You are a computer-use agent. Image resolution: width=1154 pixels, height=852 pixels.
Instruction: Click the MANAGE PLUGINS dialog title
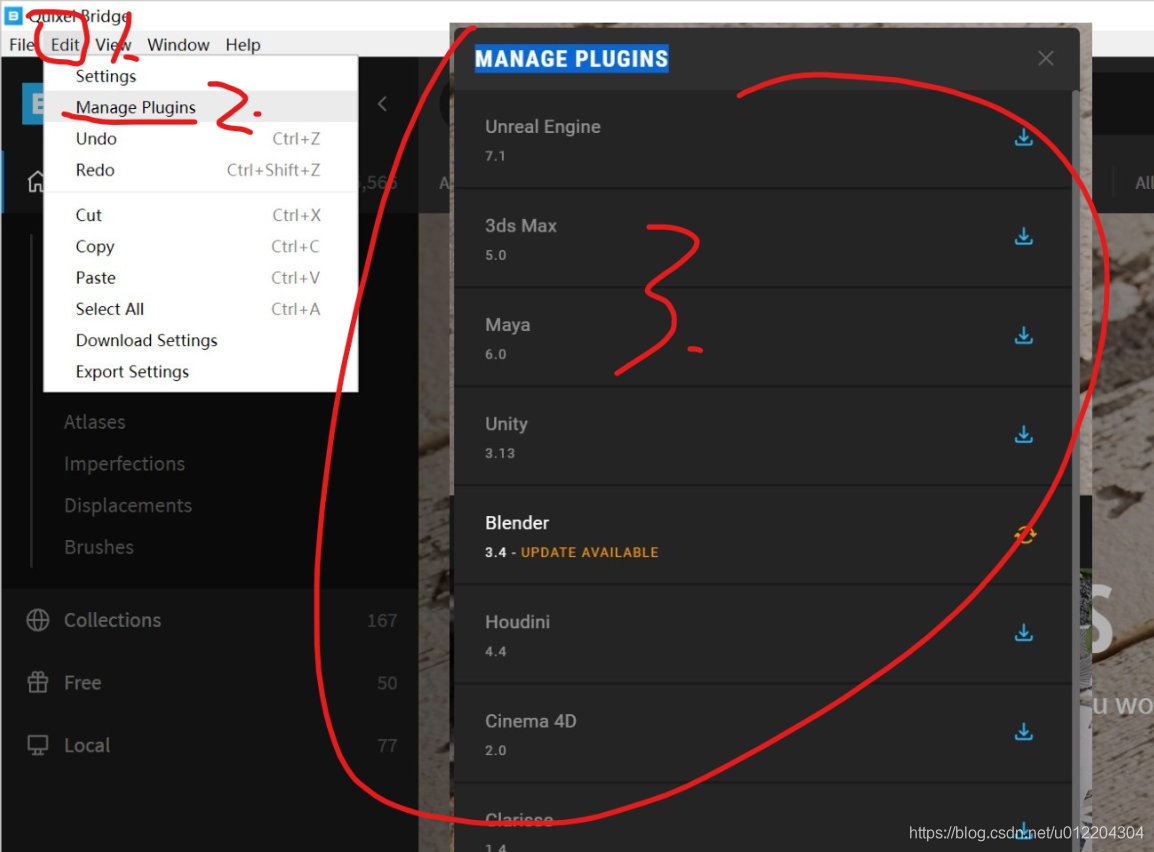571,59
